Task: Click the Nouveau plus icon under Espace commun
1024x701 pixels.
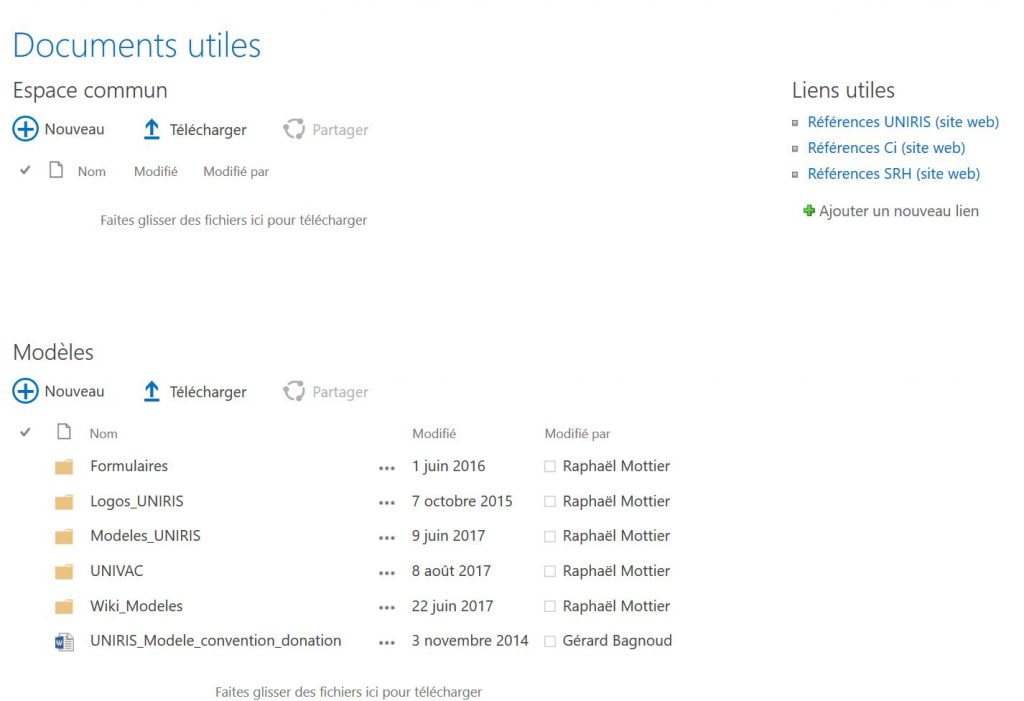Action: (25, 129)
